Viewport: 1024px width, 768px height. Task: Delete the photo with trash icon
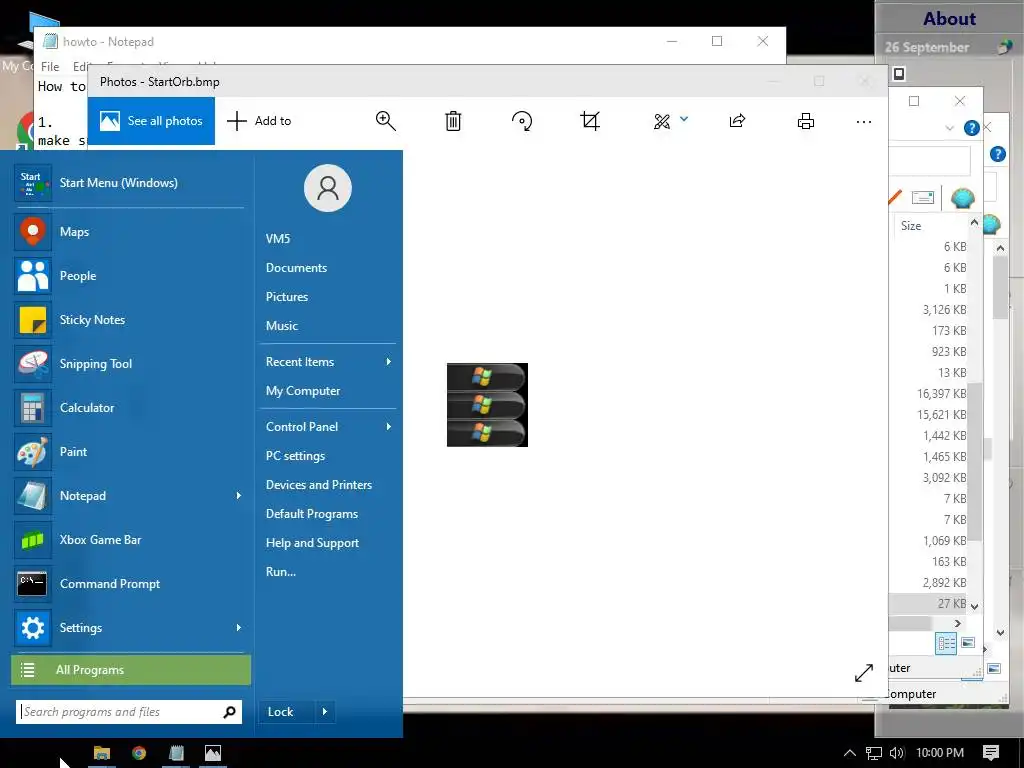[453, 121]
